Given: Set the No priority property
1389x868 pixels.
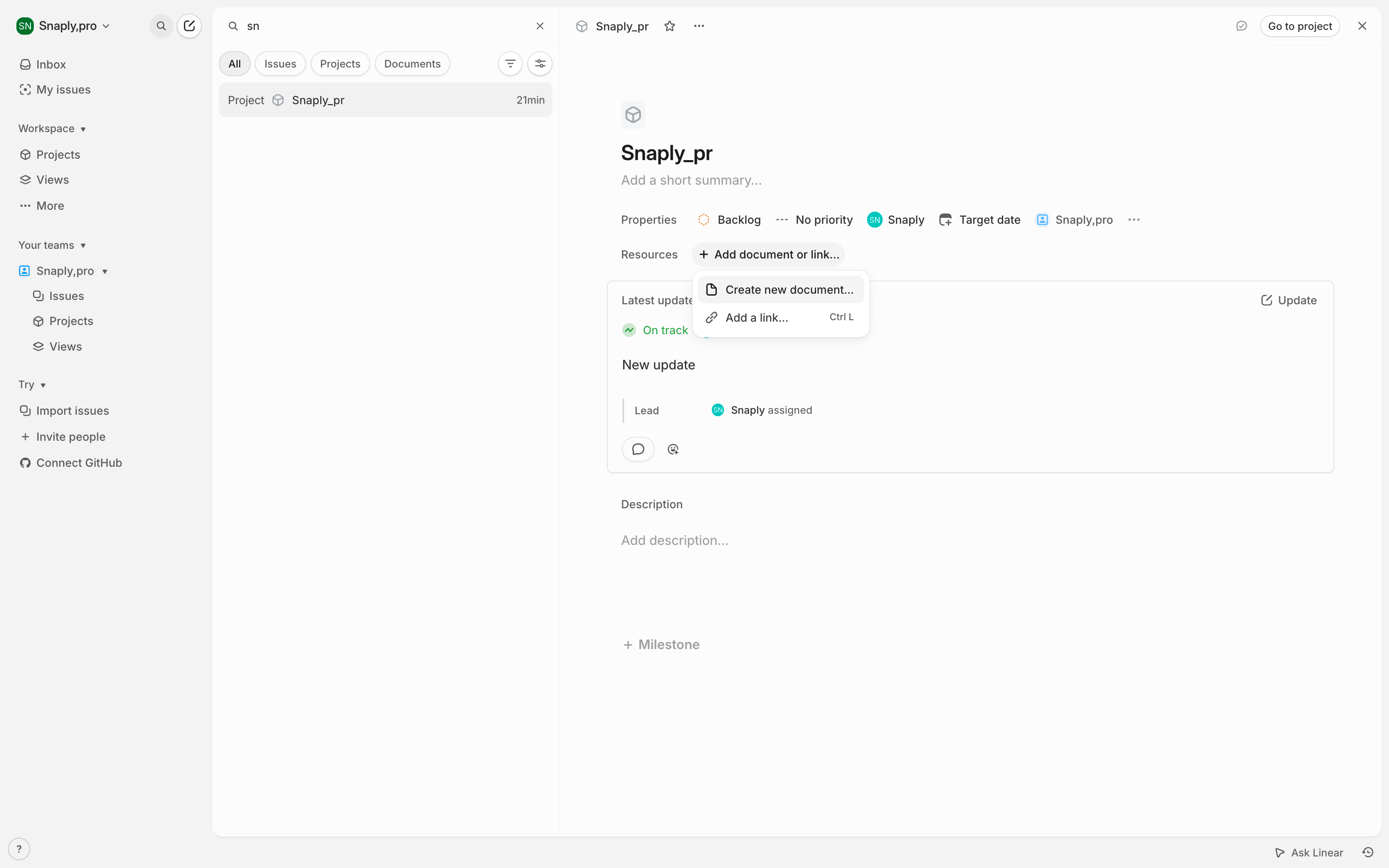Looking at the screenshot, I should tap(814, 220).
